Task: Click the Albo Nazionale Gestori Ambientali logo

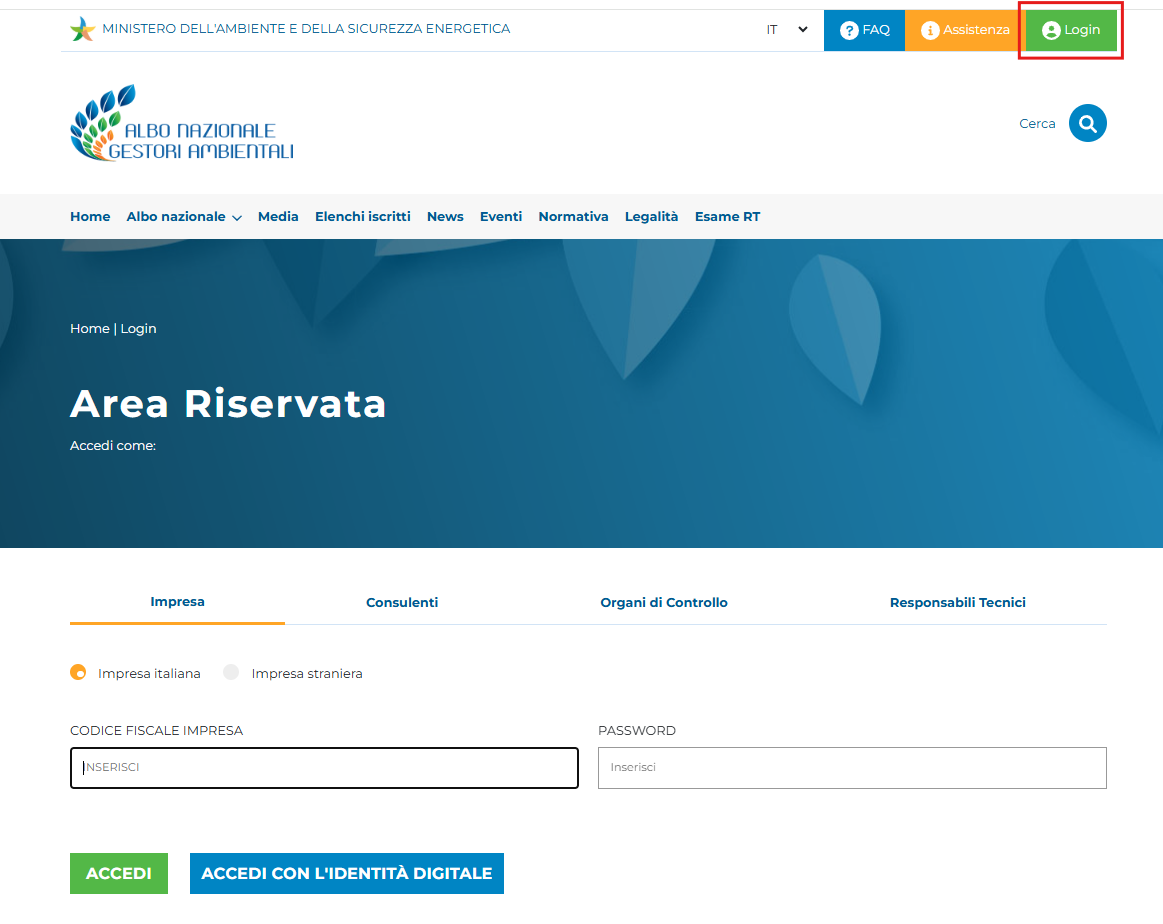Action: click(182, 124)
